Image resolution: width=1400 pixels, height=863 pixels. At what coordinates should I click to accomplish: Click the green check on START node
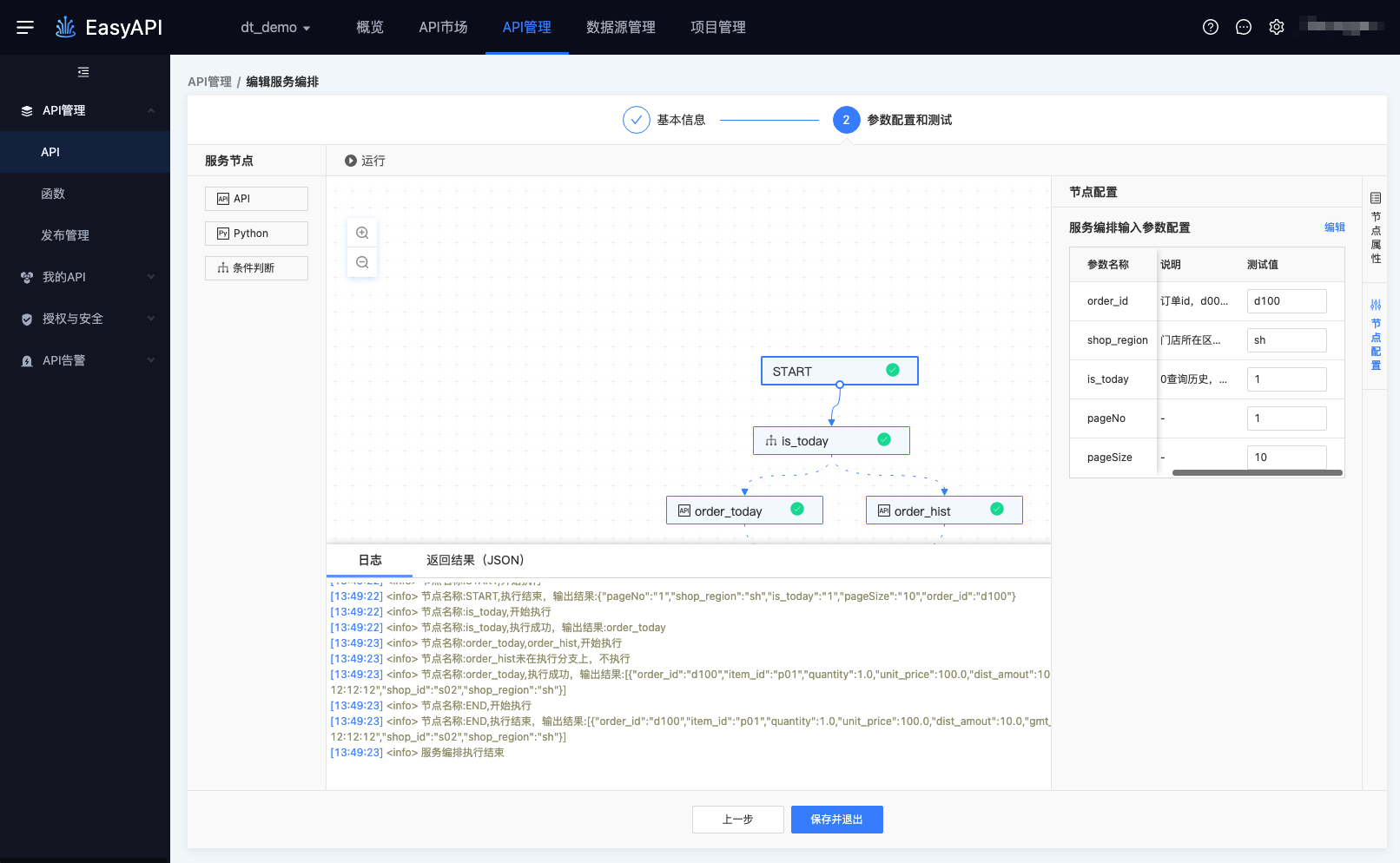893,370
